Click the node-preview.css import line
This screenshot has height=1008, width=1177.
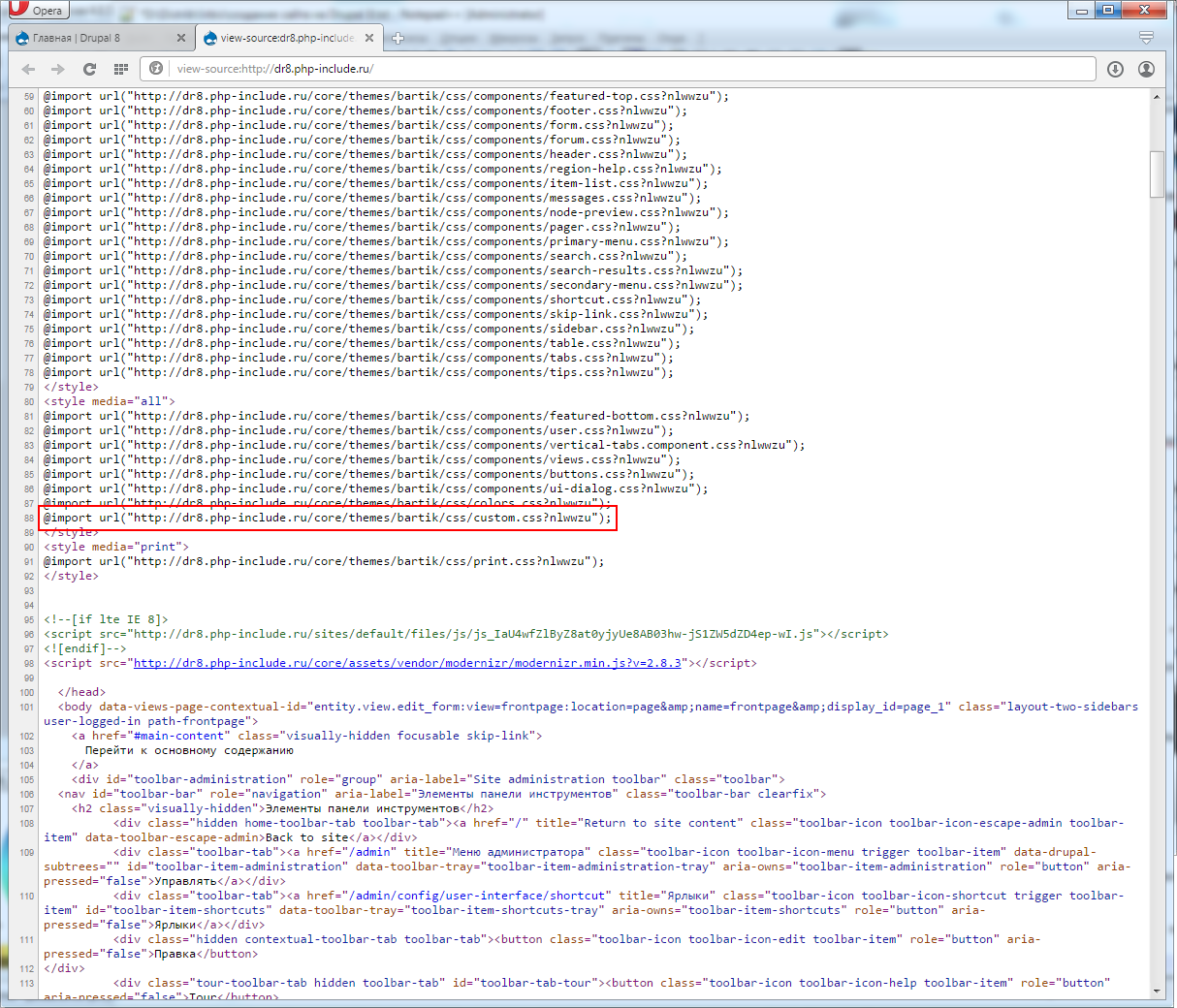(386, 212)
